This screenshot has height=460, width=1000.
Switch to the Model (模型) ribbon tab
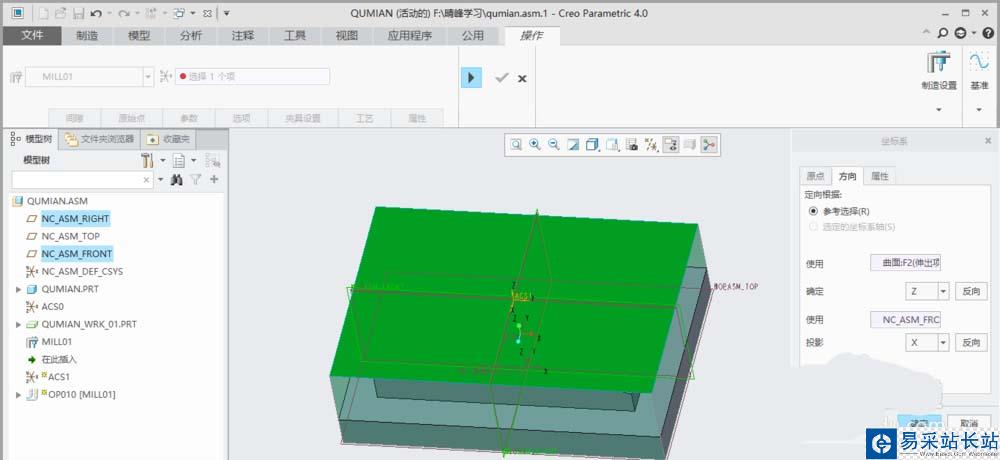click(x=139, y=36)
